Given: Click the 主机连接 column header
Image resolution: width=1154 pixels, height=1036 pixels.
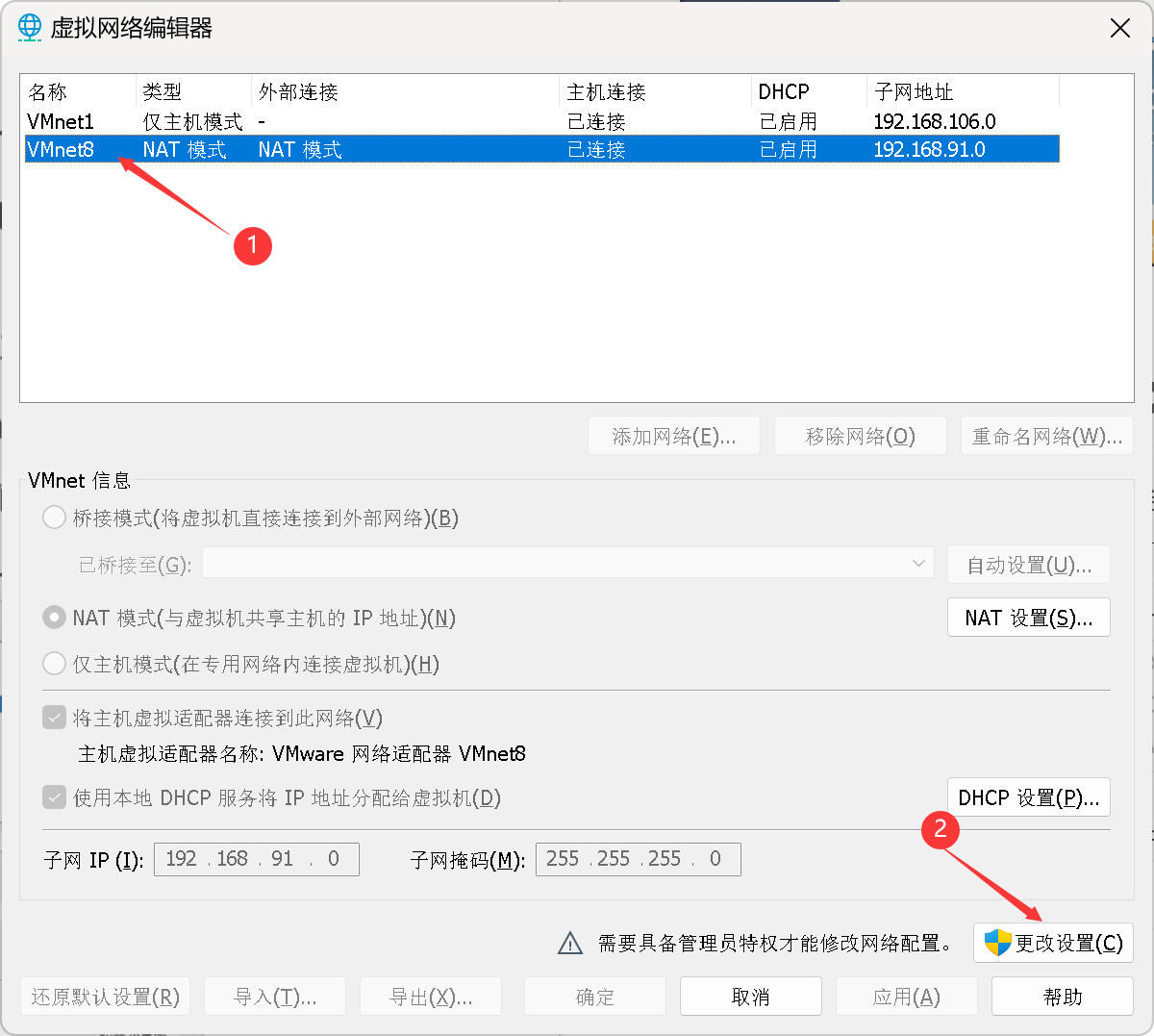Looking at the screenshot, I should [655, 92].
